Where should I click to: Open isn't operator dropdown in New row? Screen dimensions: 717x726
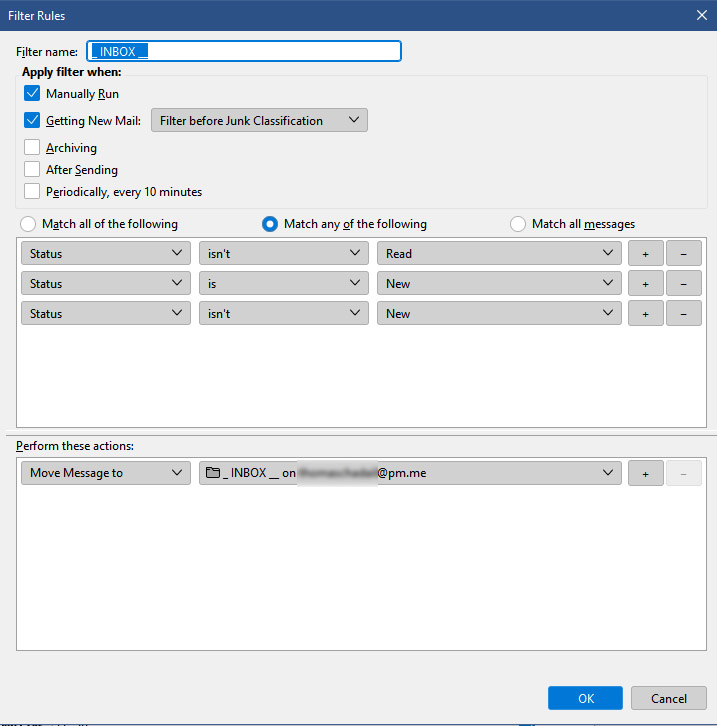284,313
